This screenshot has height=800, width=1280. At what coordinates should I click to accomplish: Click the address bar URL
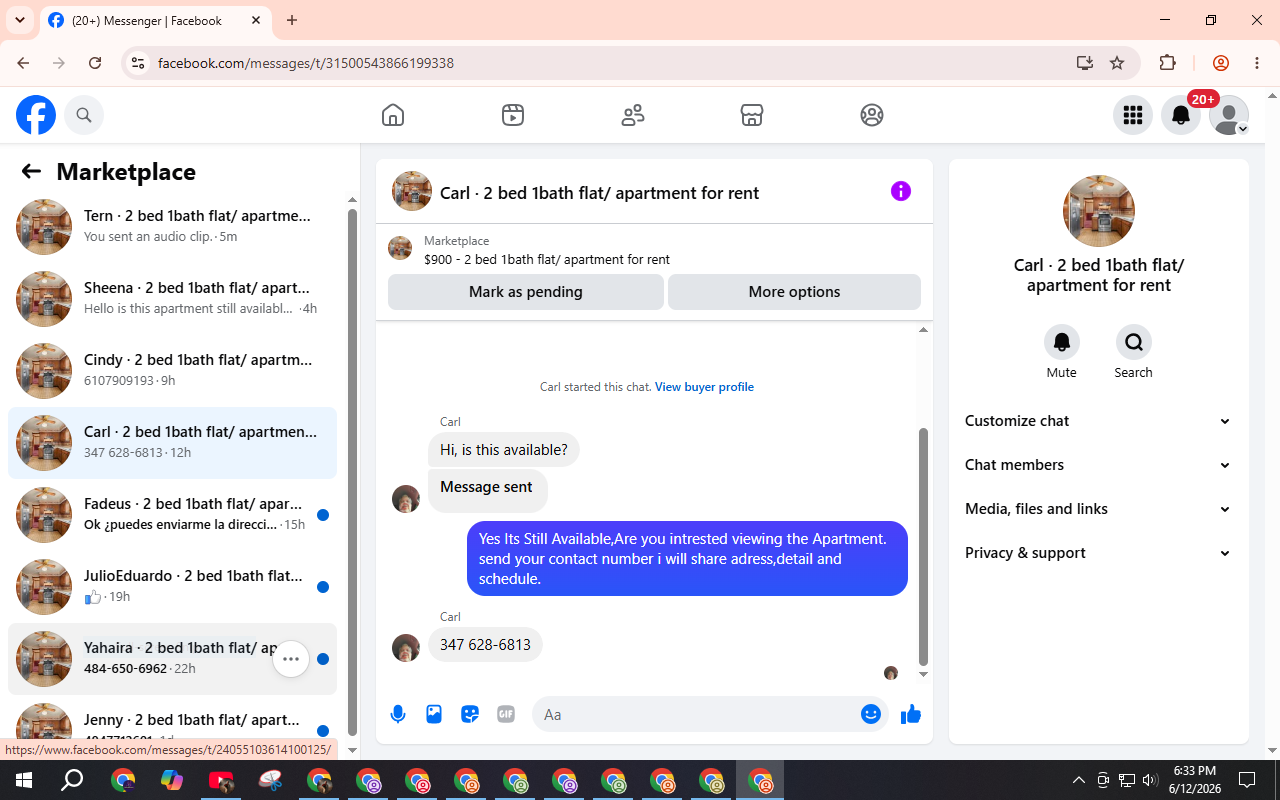coord(306,63)
